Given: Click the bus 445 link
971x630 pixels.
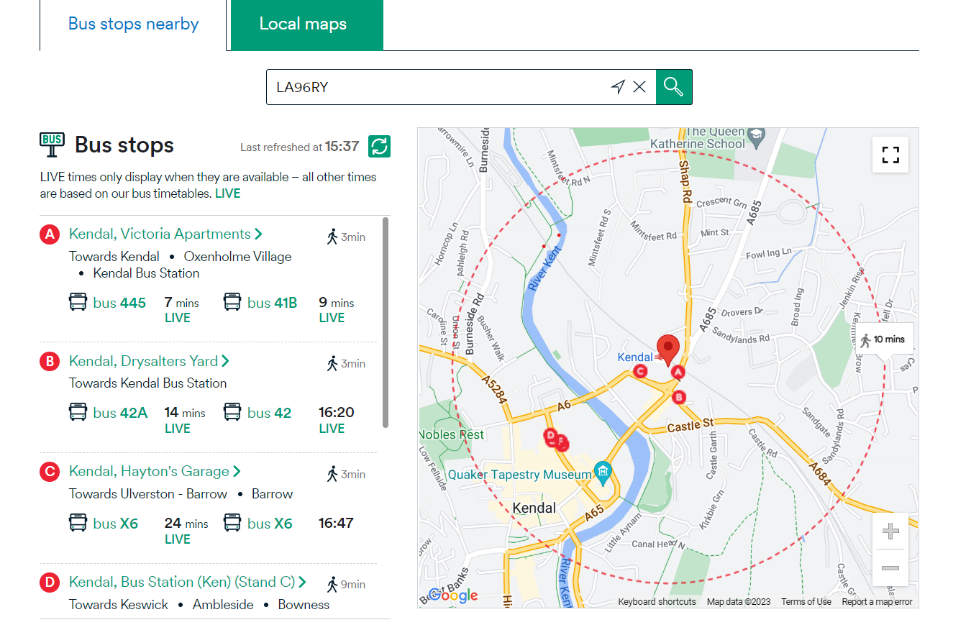Looking at the screenshot, I should coord(119,303).
